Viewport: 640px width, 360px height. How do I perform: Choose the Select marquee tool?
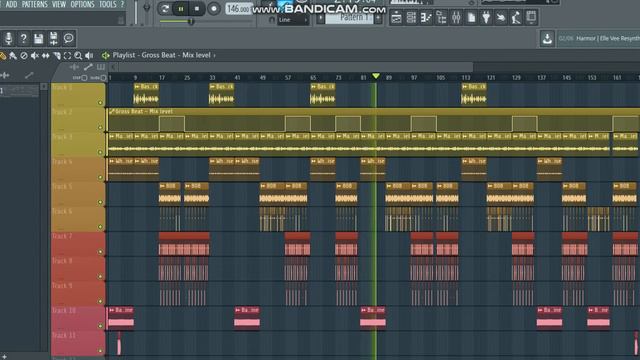tap(67, 56)
